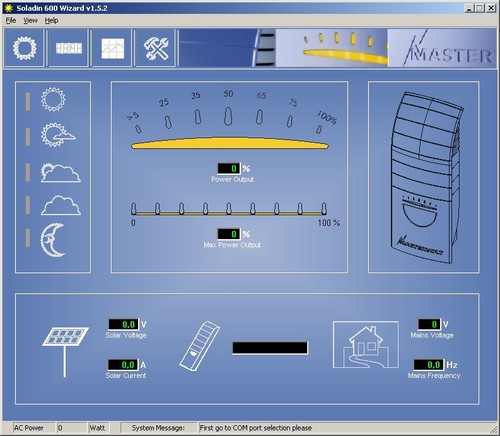Click the 'Mains Frequency' label
Viewport: 500px width, 436px height.
tap(434, 376)
